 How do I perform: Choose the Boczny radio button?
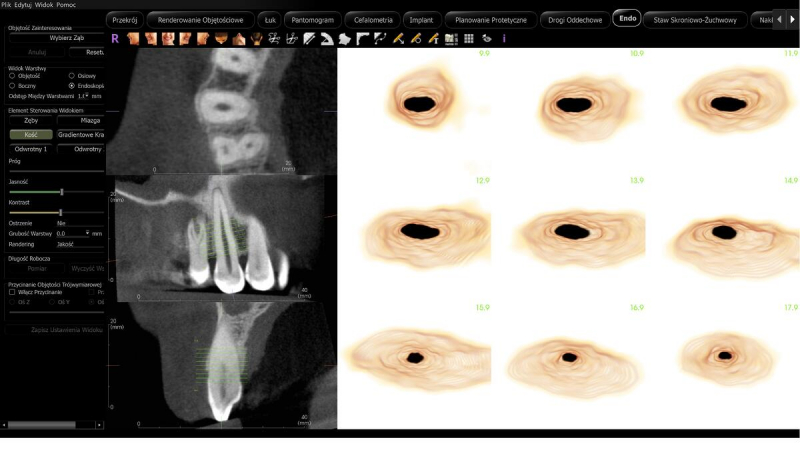click(x=12, y=86)
